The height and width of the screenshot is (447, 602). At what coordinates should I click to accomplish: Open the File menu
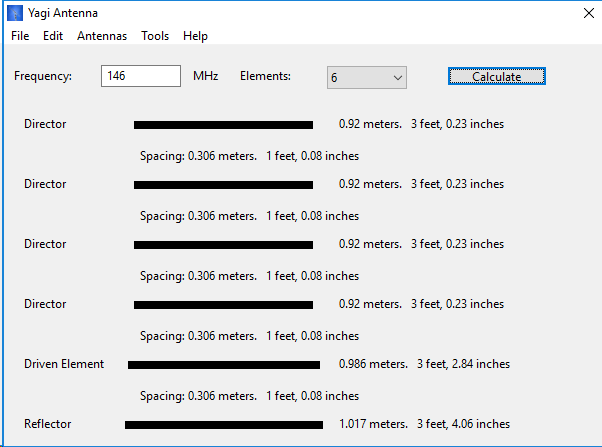coord(21,36)
